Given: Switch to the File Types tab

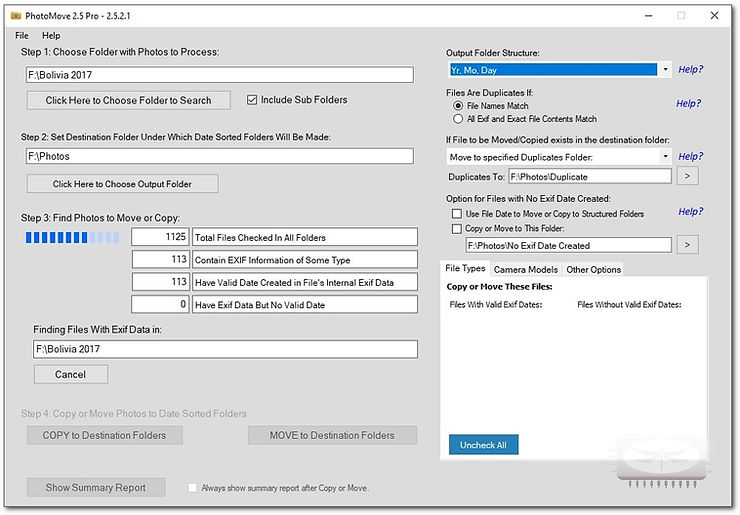Looking at the screenshot, I should (x=465, y=269).
